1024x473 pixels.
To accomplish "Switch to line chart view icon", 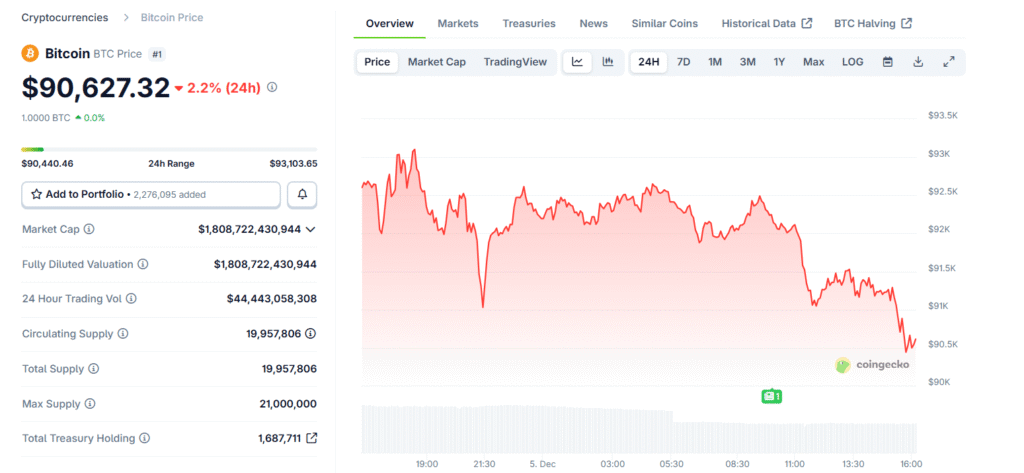I will 577,62.
